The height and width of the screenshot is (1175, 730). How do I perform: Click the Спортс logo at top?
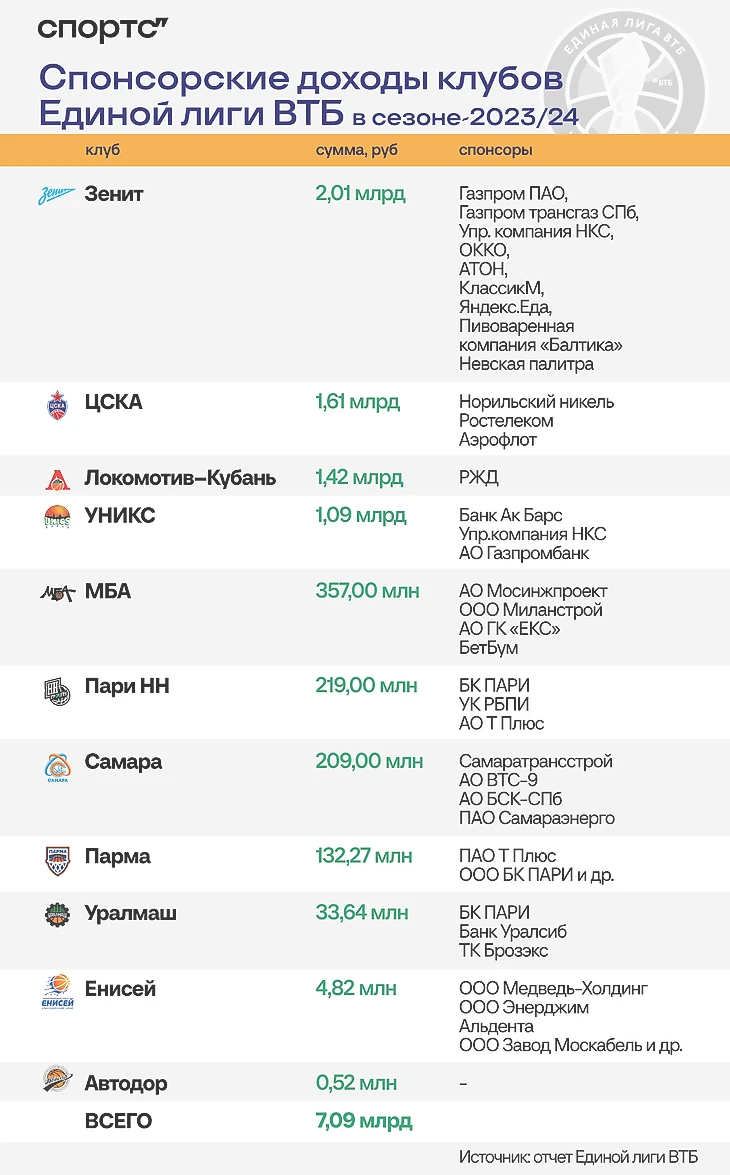(x=103, y=28)
